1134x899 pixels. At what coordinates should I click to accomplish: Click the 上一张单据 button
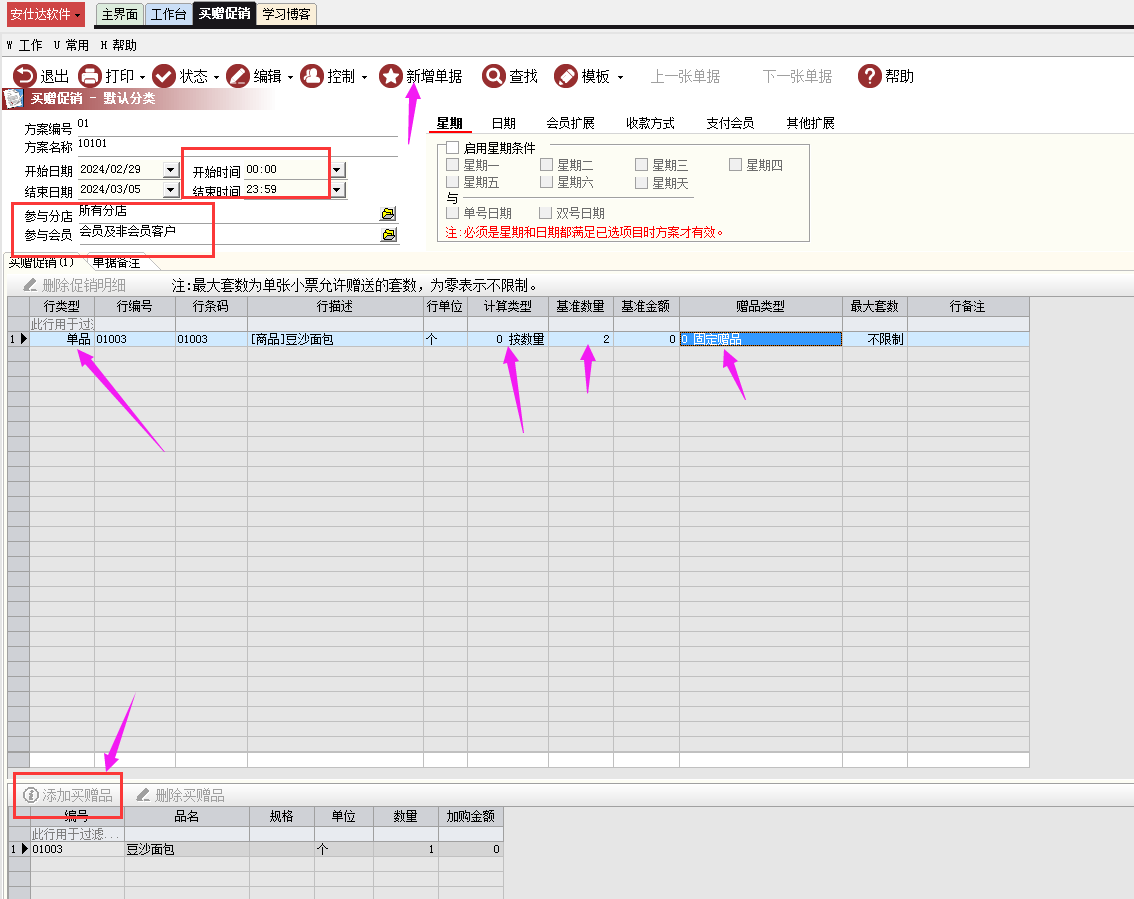click(x=686, y=77)
